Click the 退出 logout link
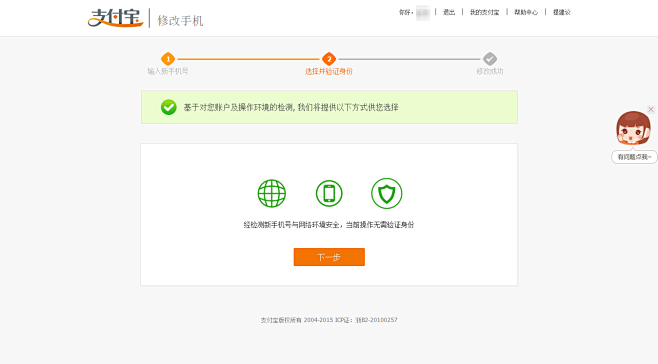Image resolution: width=658 pixels, height=364 pixels. (x=449, y=12)
